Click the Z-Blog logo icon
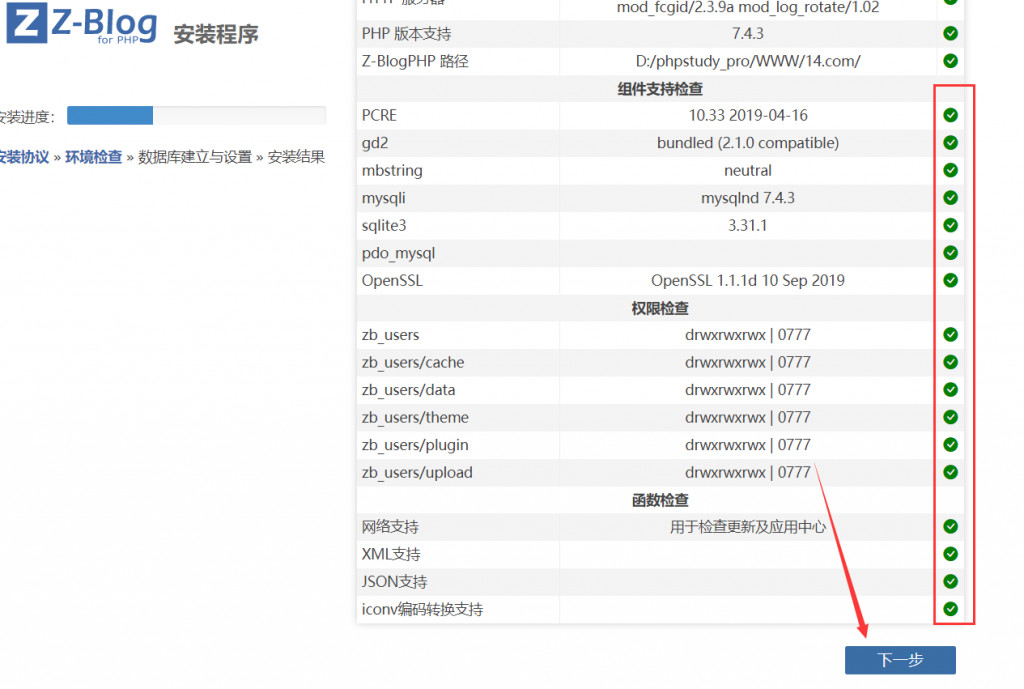 [x=26, y=23]
